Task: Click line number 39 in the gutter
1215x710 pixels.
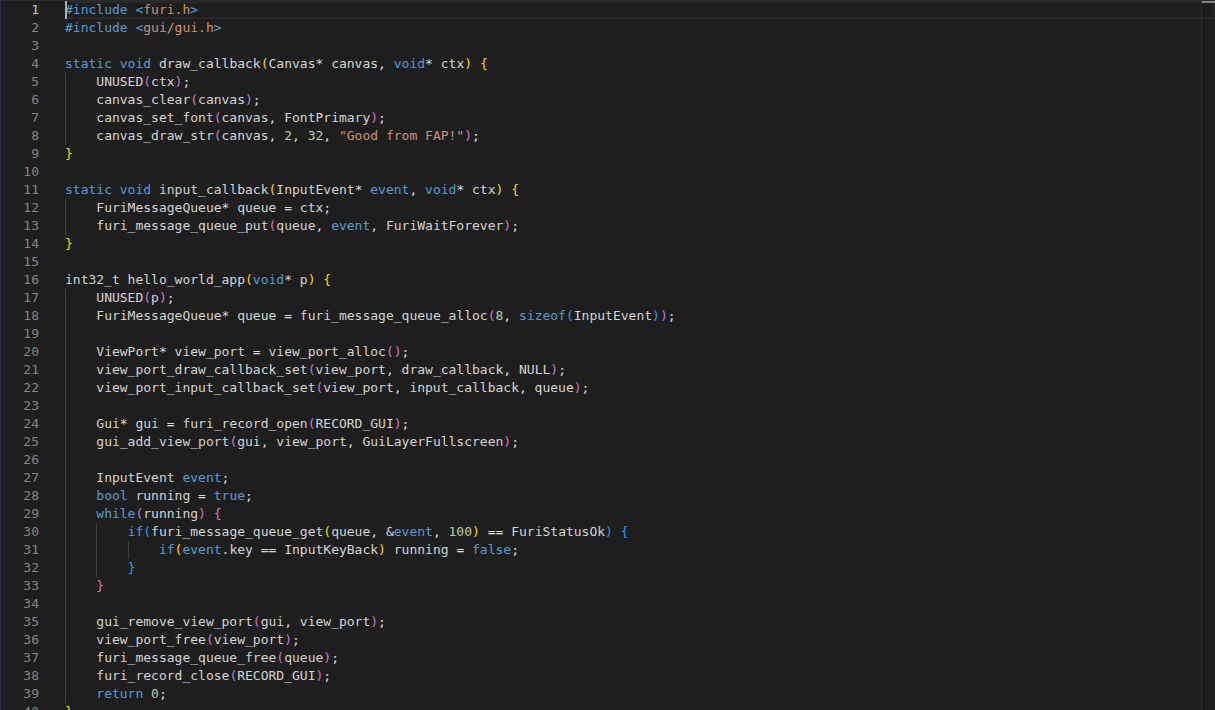Action: 30,694
